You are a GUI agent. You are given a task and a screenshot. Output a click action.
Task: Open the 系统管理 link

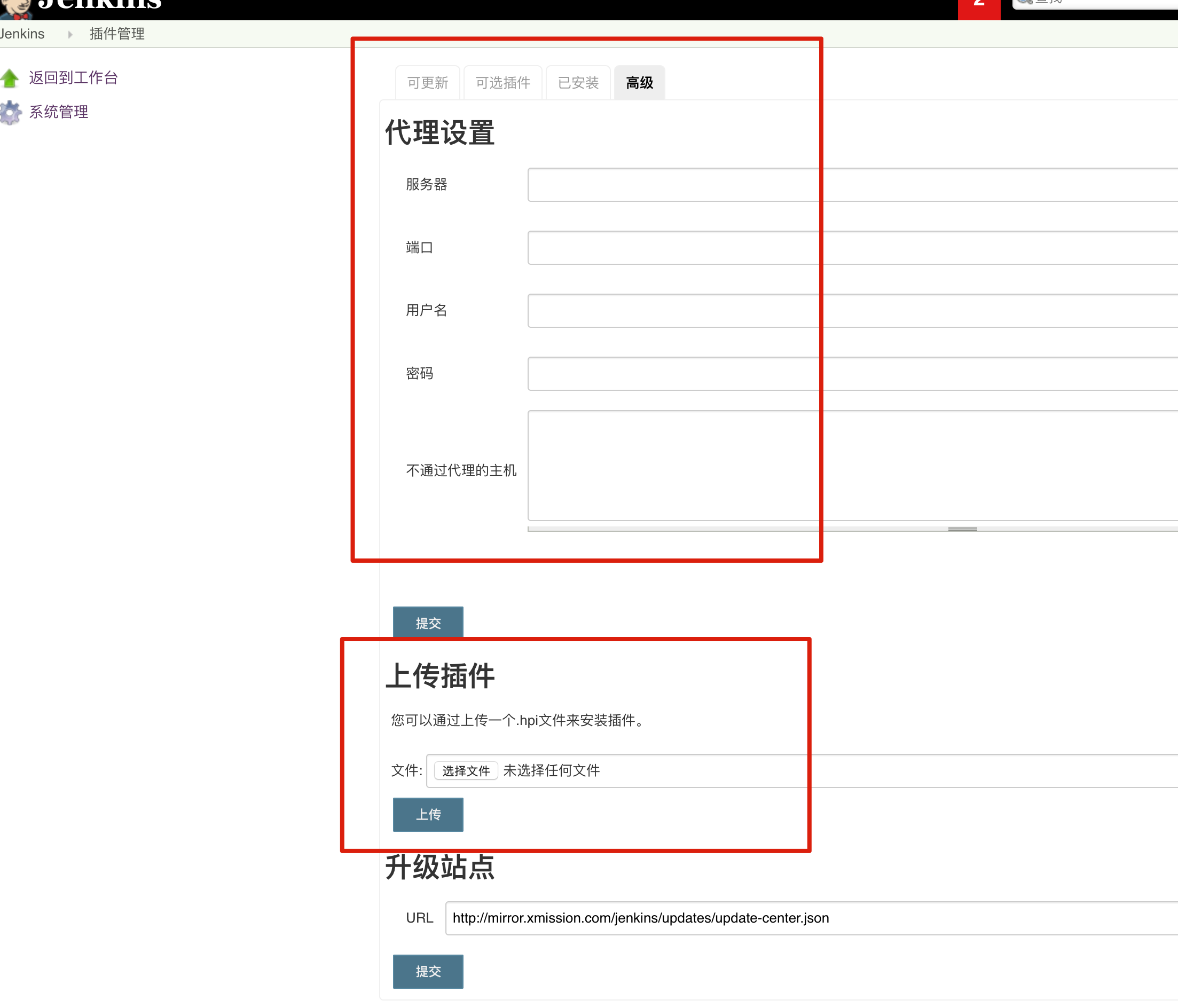[x=59, y=112]
